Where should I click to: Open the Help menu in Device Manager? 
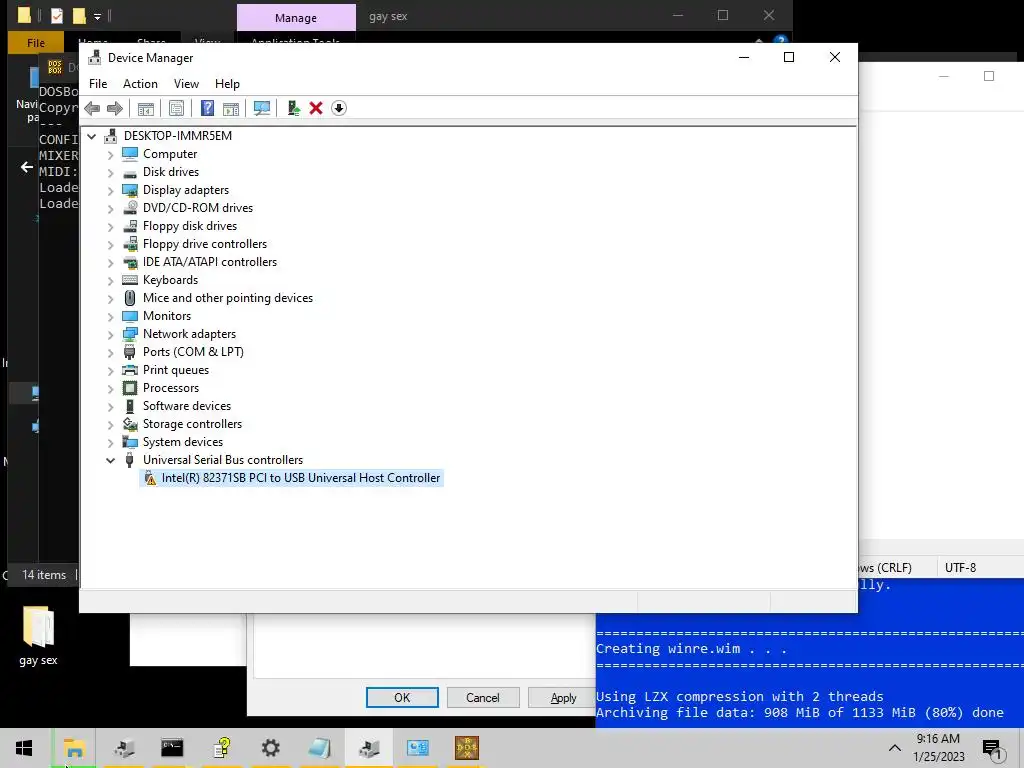point(227,84)
